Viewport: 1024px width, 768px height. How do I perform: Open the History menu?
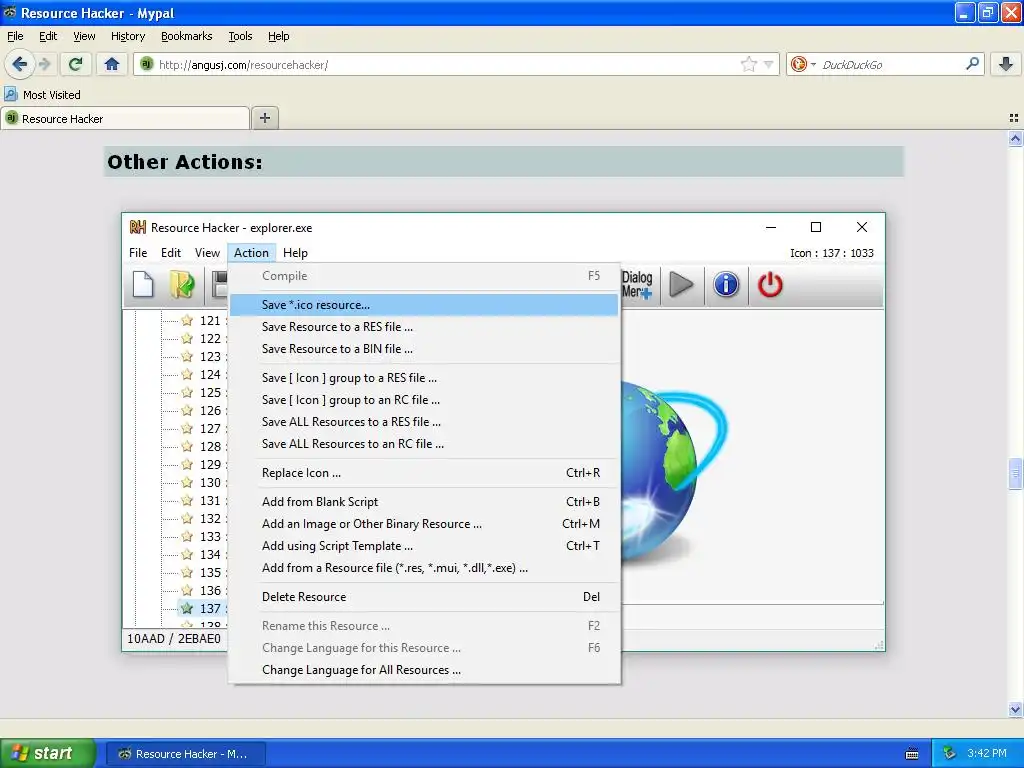point(127,36)
